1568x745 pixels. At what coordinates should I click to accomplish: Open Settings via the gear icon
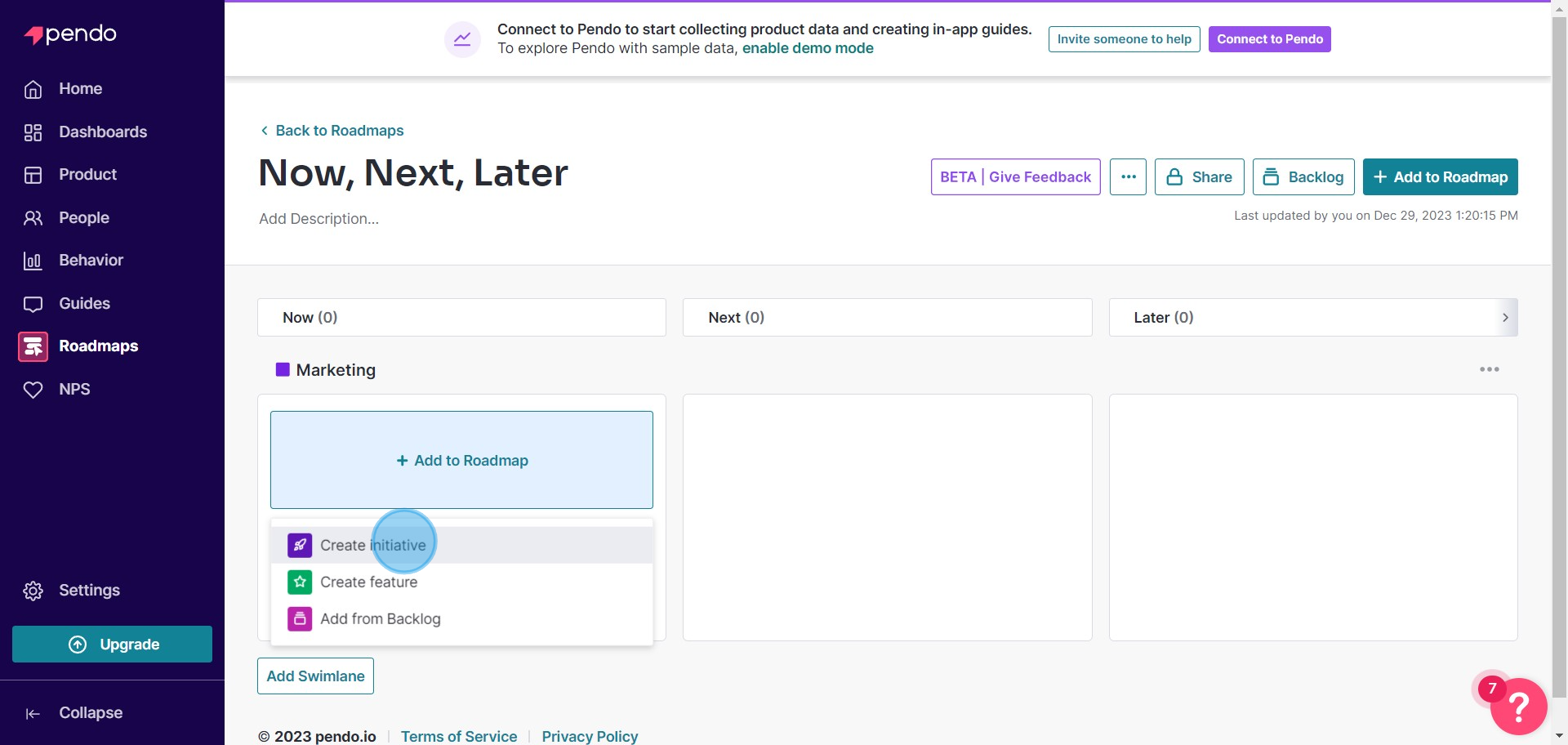[33, 591]
